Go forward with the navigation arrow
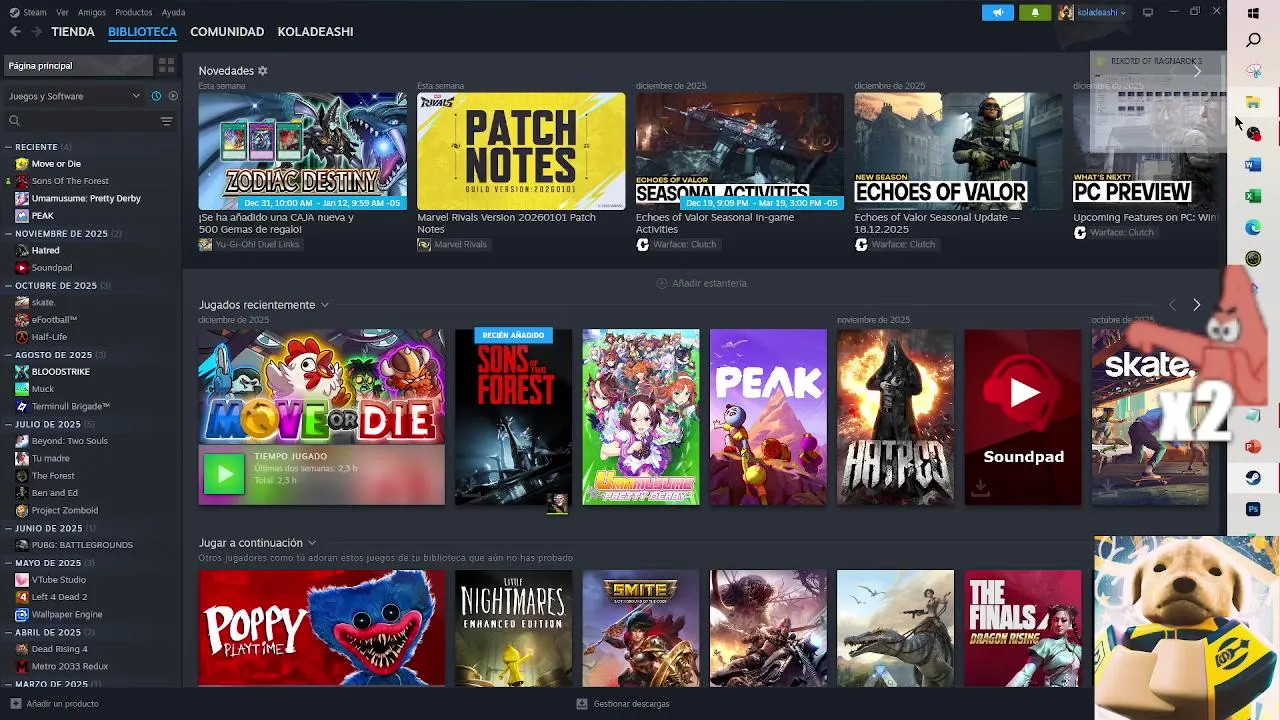 point(36,32)
